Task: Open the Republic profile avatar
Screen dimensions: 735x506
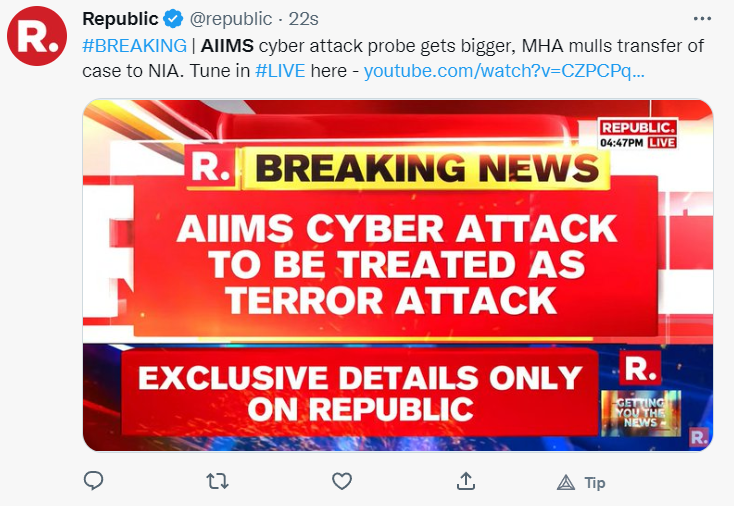Action: (38, 41)
